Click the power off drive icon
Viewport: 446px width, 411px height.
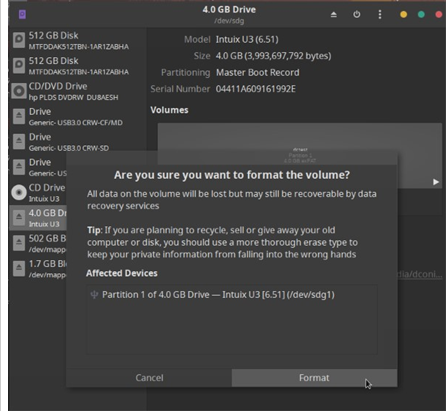click(x=357, y=14)
